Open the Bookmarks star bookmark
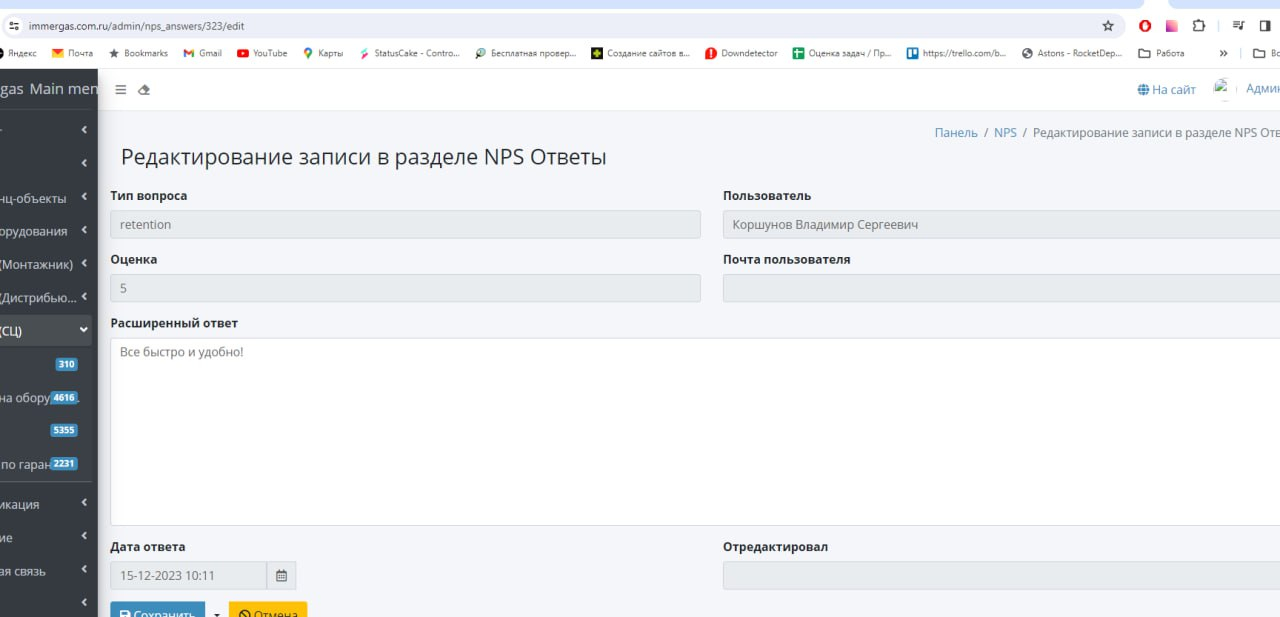Screen dimensions: 1280x617 (138, 54)
